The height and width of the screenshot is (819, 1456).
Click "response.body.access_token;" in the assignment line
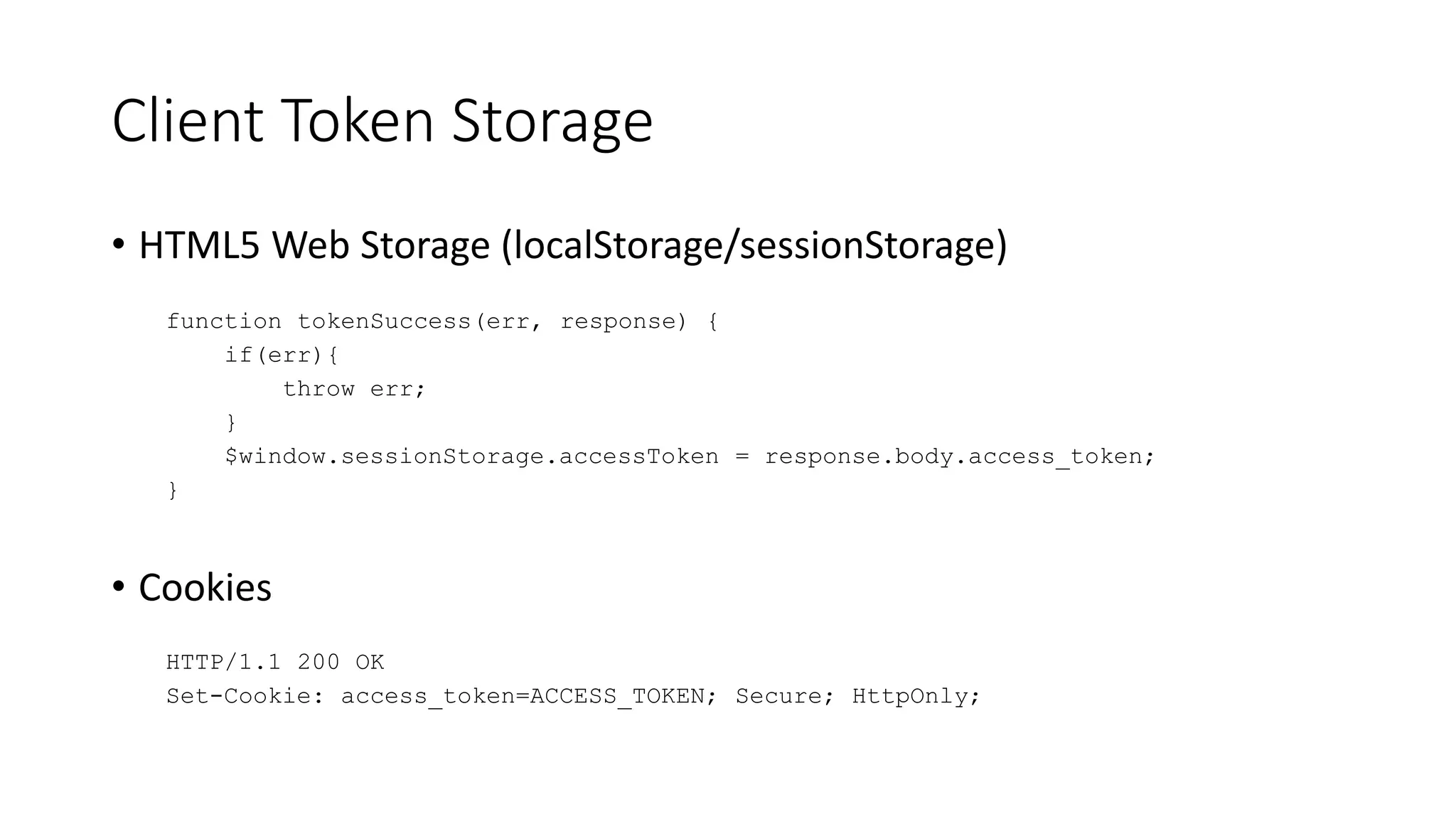(x=960, y=456)
